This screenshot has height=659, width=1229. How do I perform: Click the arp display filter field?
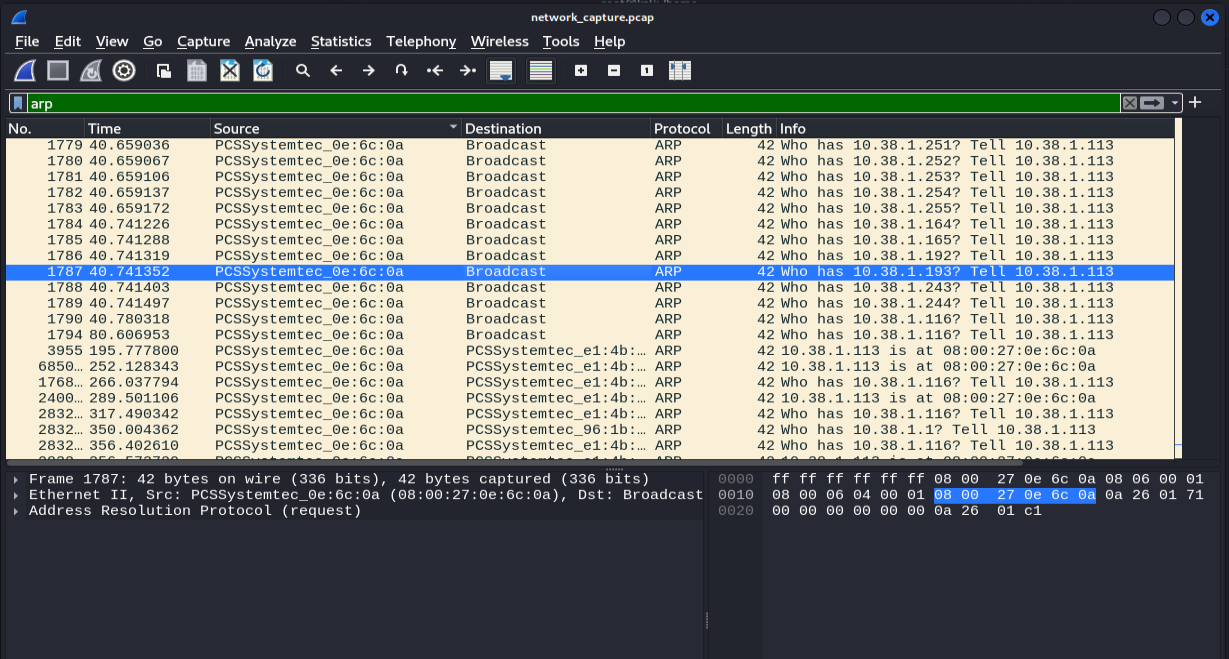coord(573,103)
